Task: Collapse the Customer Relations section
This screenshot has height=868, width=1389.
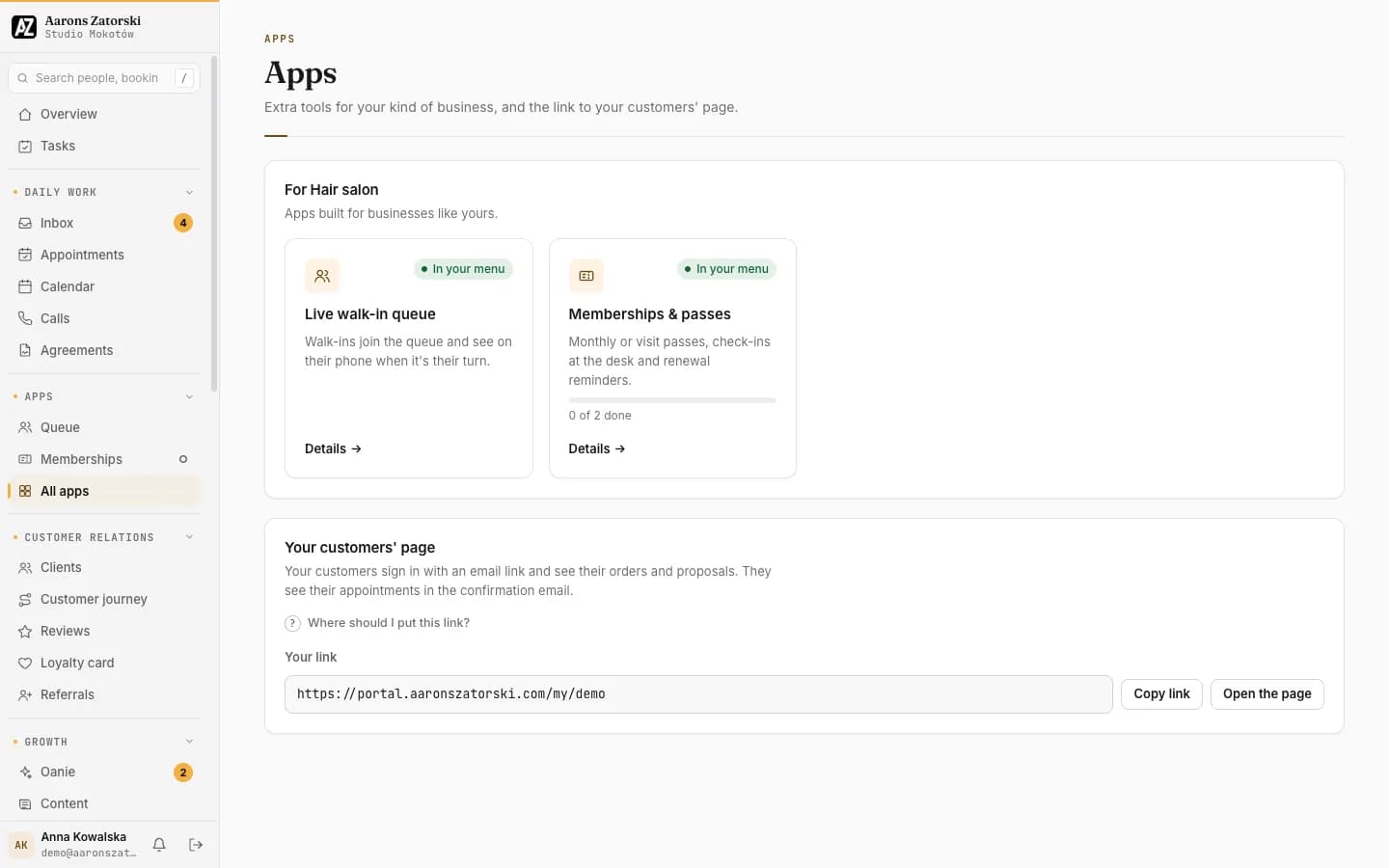Action: (189, 537)
